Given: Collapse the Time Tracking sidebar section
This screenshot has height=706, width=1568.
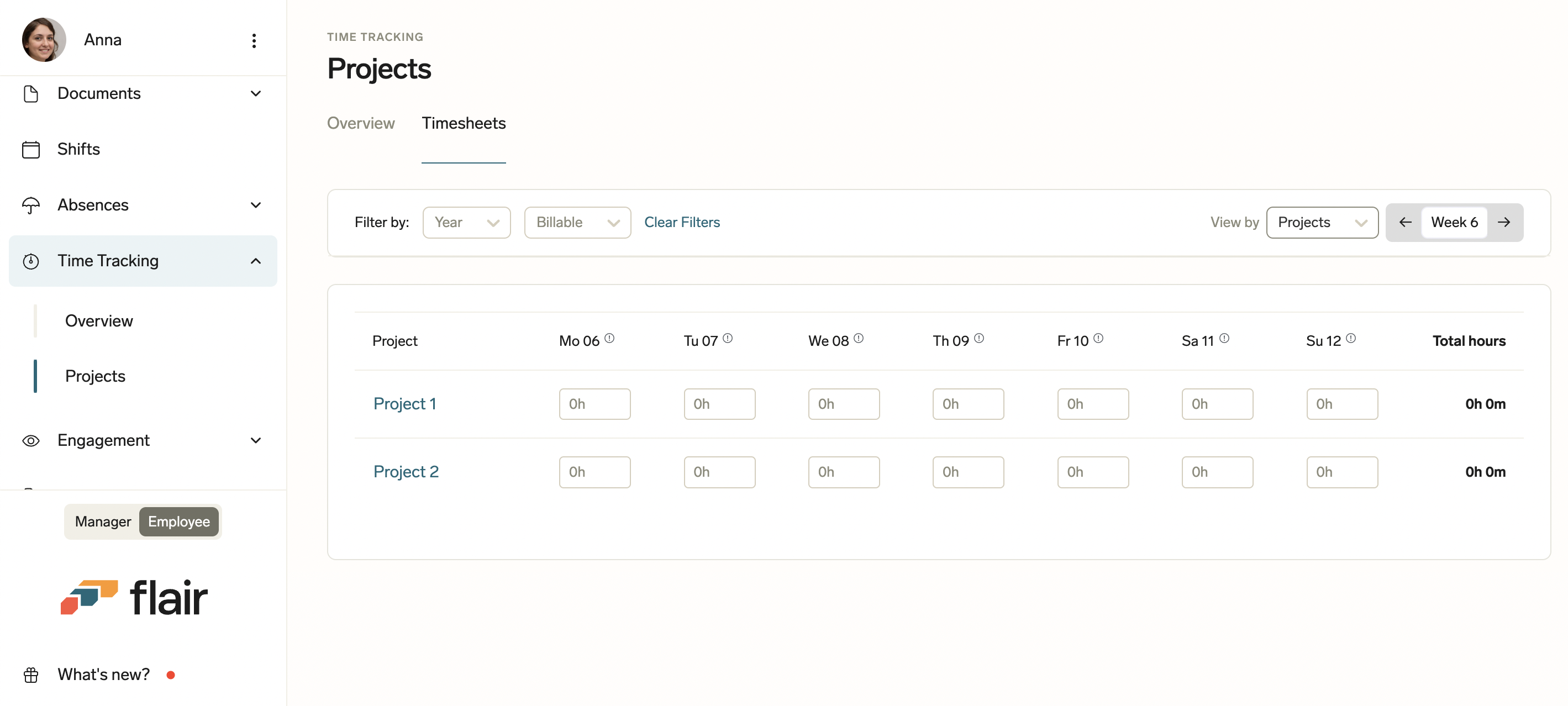Looking at the screenshot, I should (256, 261).
